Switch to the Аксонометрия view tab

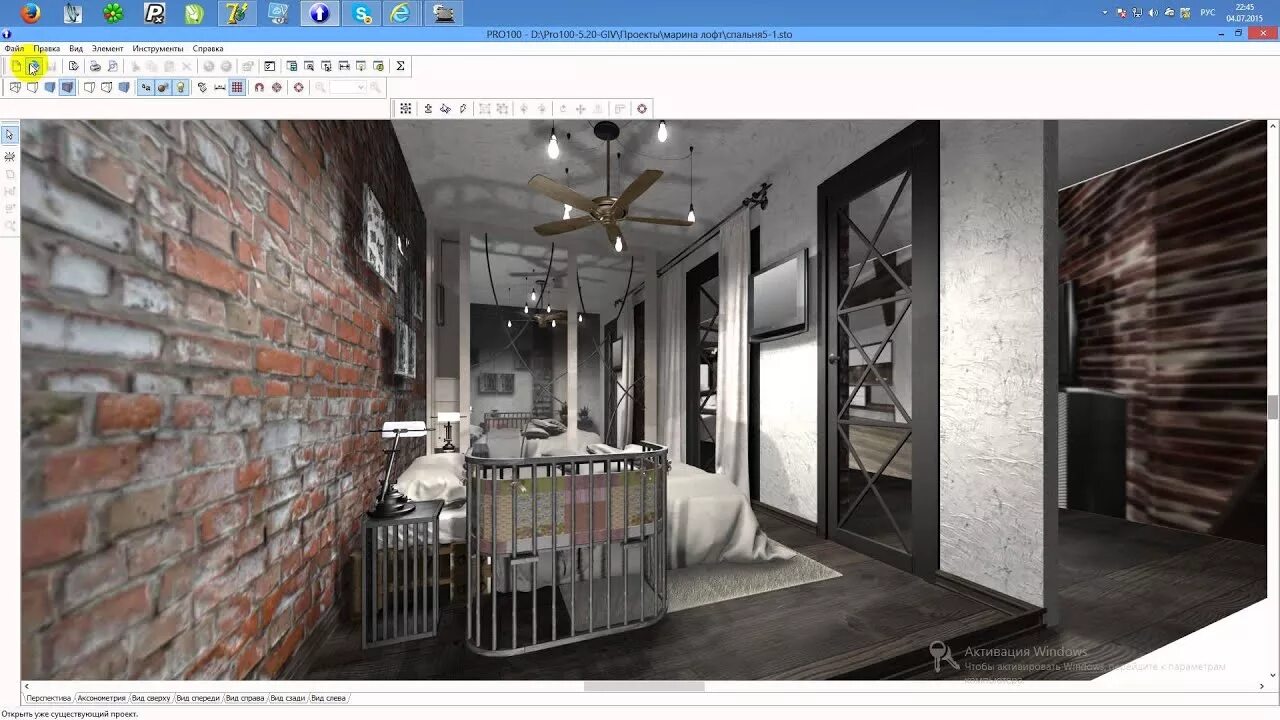click(101, 698)
